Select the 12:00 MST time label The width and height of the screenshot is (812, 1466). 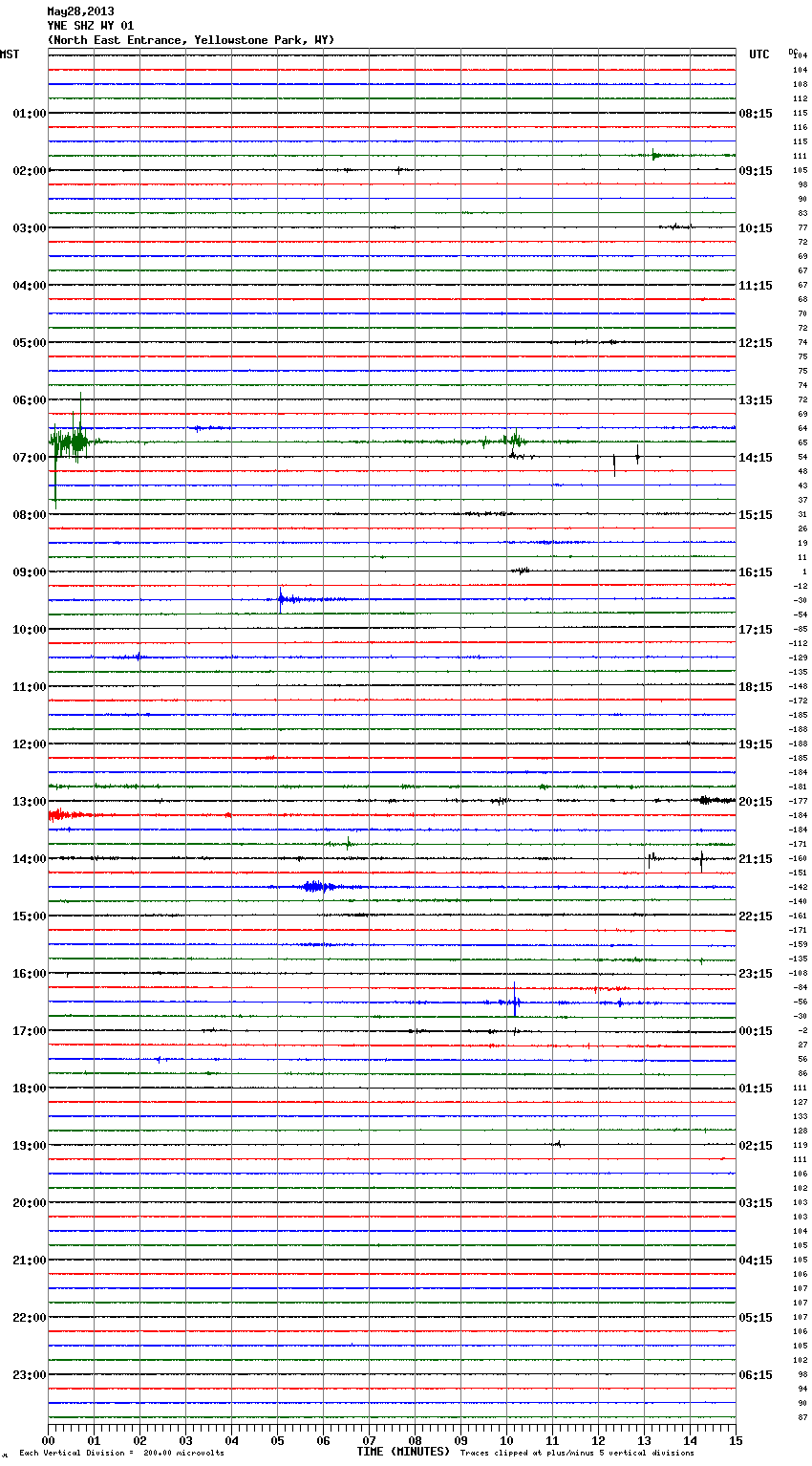pyautogui.click(x=29, y=744)
